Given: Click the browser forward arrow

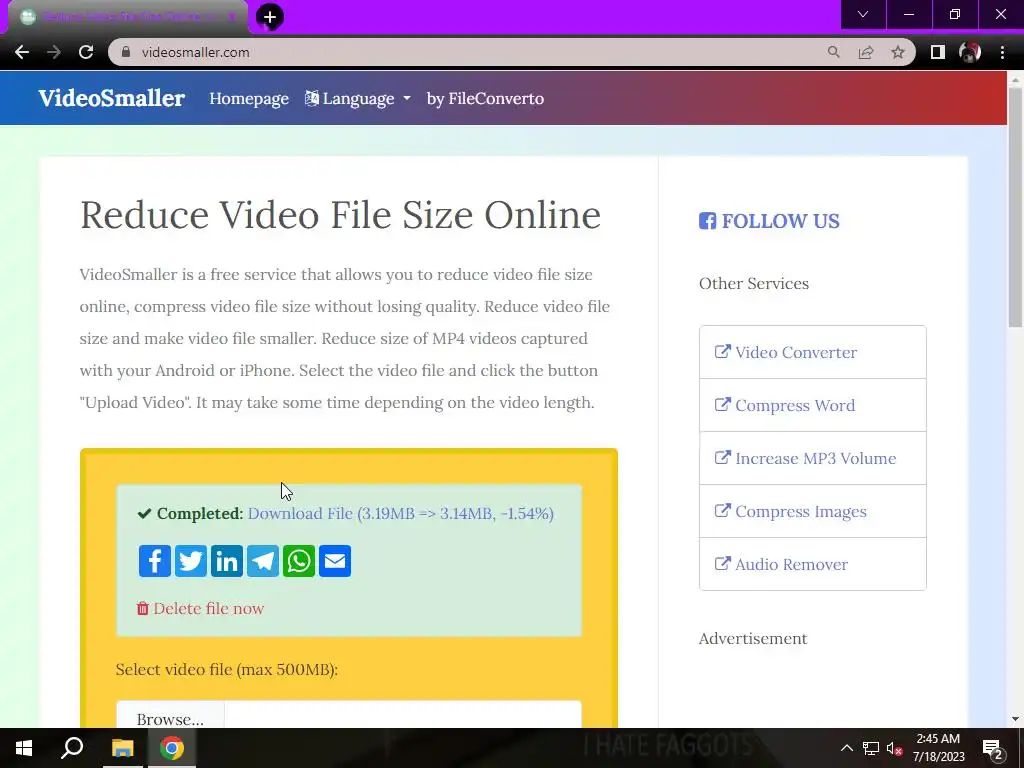Looking at the screenshot, I should (54, 52).
